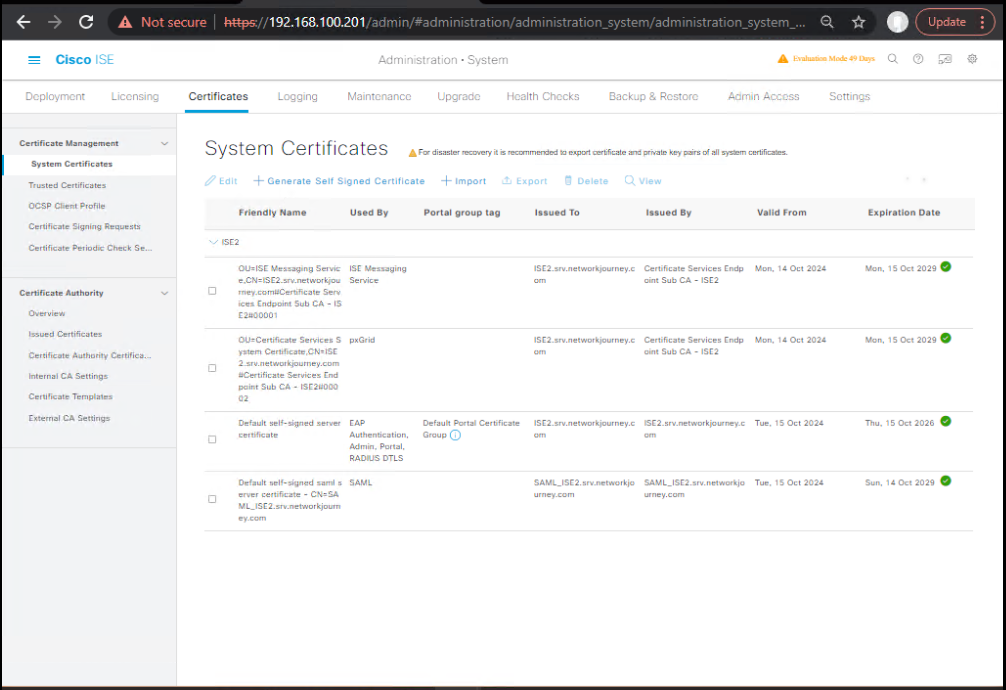Image resolution: width=1006 pixels, height=690 pixels.
Task: Select the Default self-signed server certificate checkbox
Action: (212, 440)
